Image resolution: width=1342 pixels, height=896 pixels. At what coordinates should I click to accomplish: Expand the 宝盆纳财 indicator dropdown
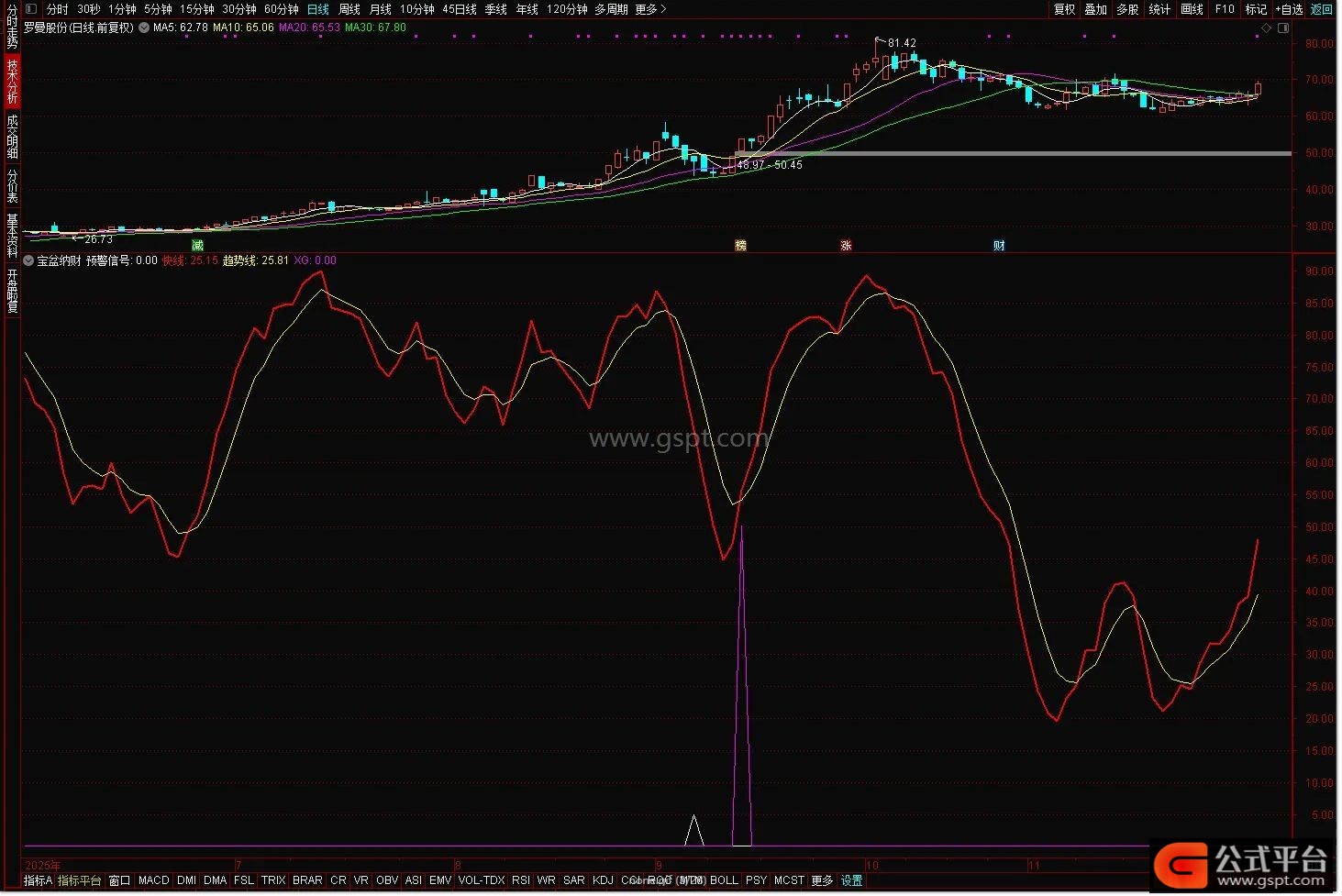28,260
